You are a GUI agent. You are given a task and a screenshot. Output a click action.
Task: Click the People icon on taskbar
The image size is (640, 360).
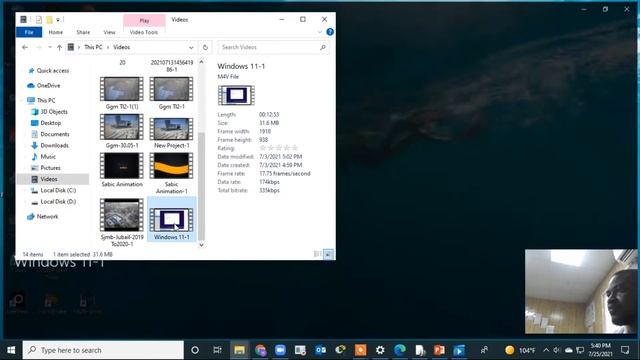(x=484, y=350)
